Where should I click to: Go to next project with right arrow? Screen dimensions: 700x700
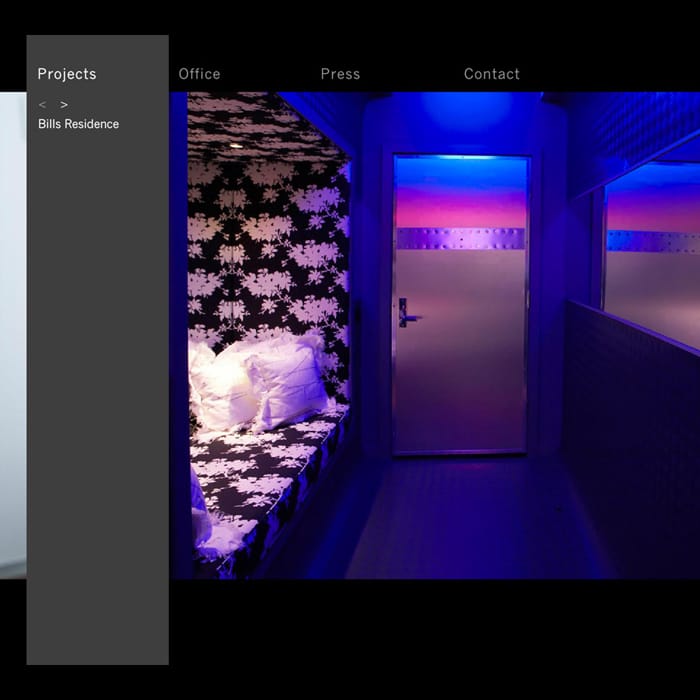pyautogui.click(x=64, y=105)
